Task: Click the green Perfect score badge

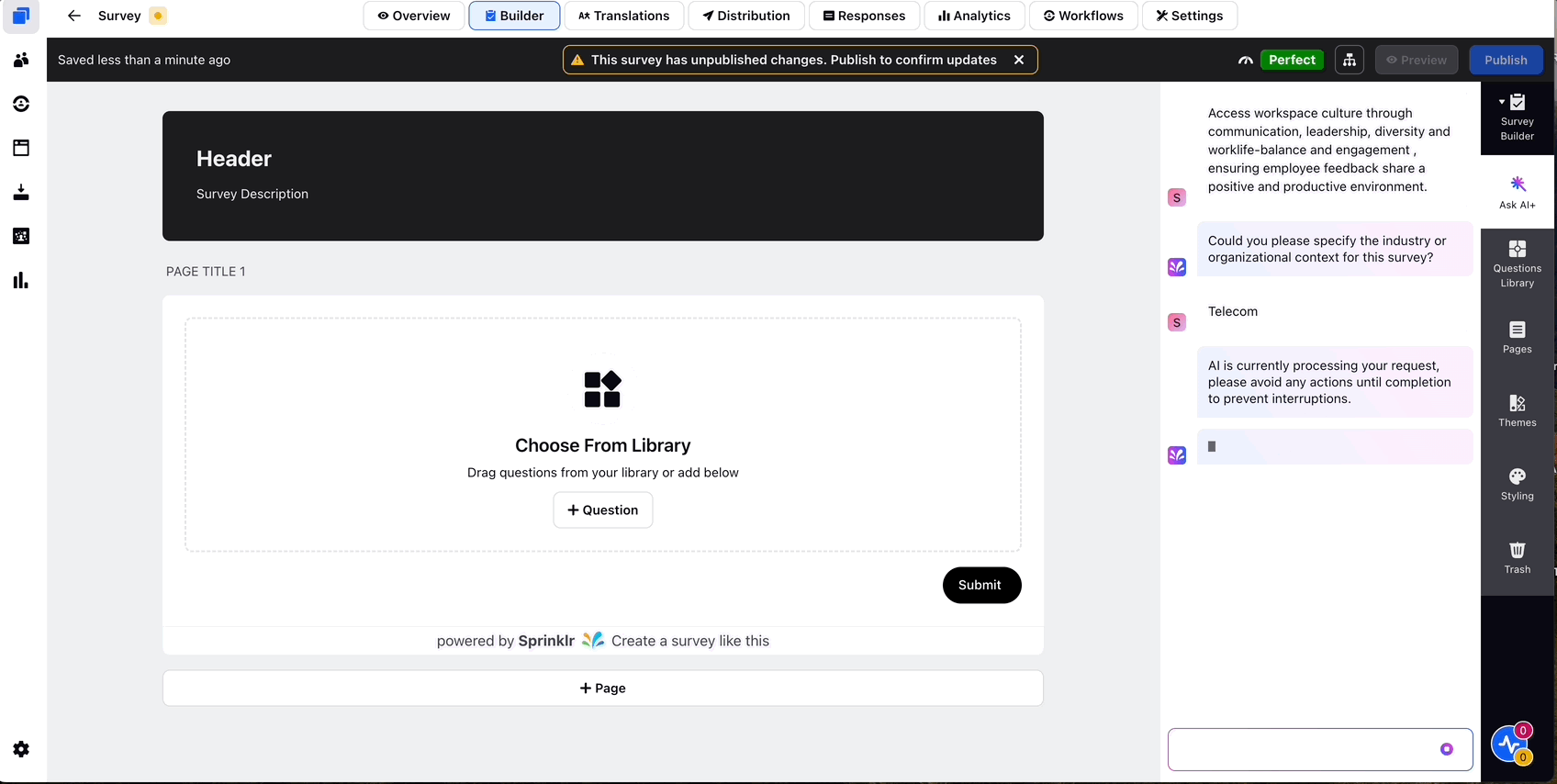Action: tap(1292, 60)
